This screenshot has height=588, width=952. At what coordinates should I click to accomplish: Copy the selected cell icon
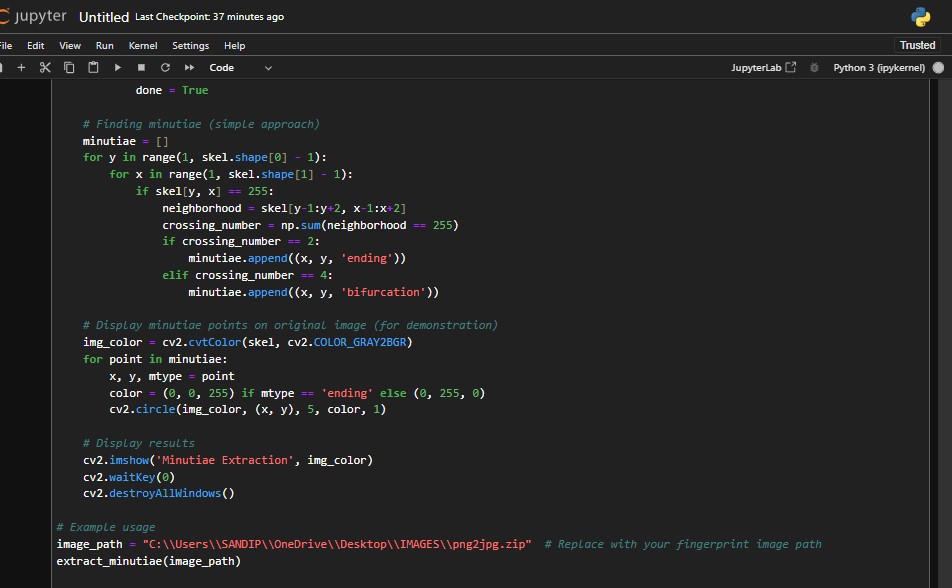[x=69, y=67]
